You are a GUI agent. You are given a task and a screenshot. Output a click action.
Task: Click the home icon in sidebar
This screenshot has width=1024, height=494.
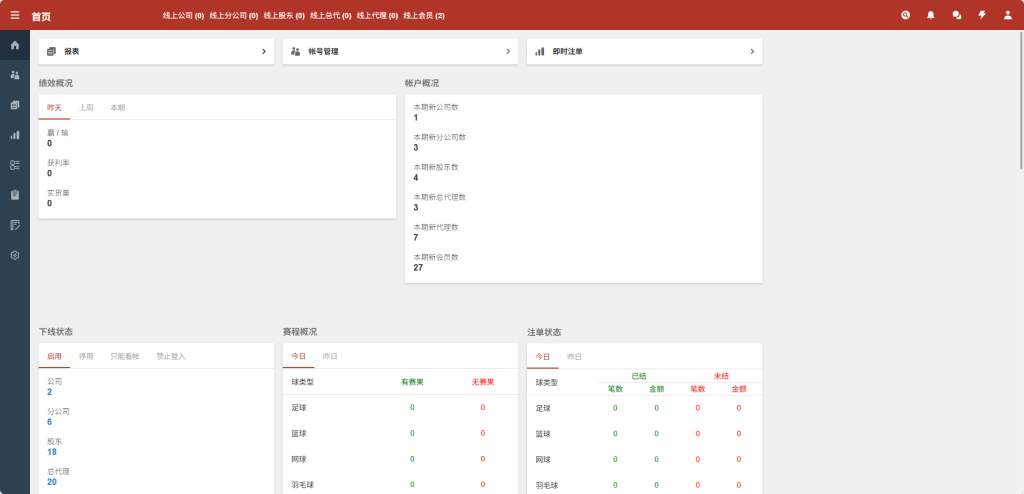tap(14, 45)
